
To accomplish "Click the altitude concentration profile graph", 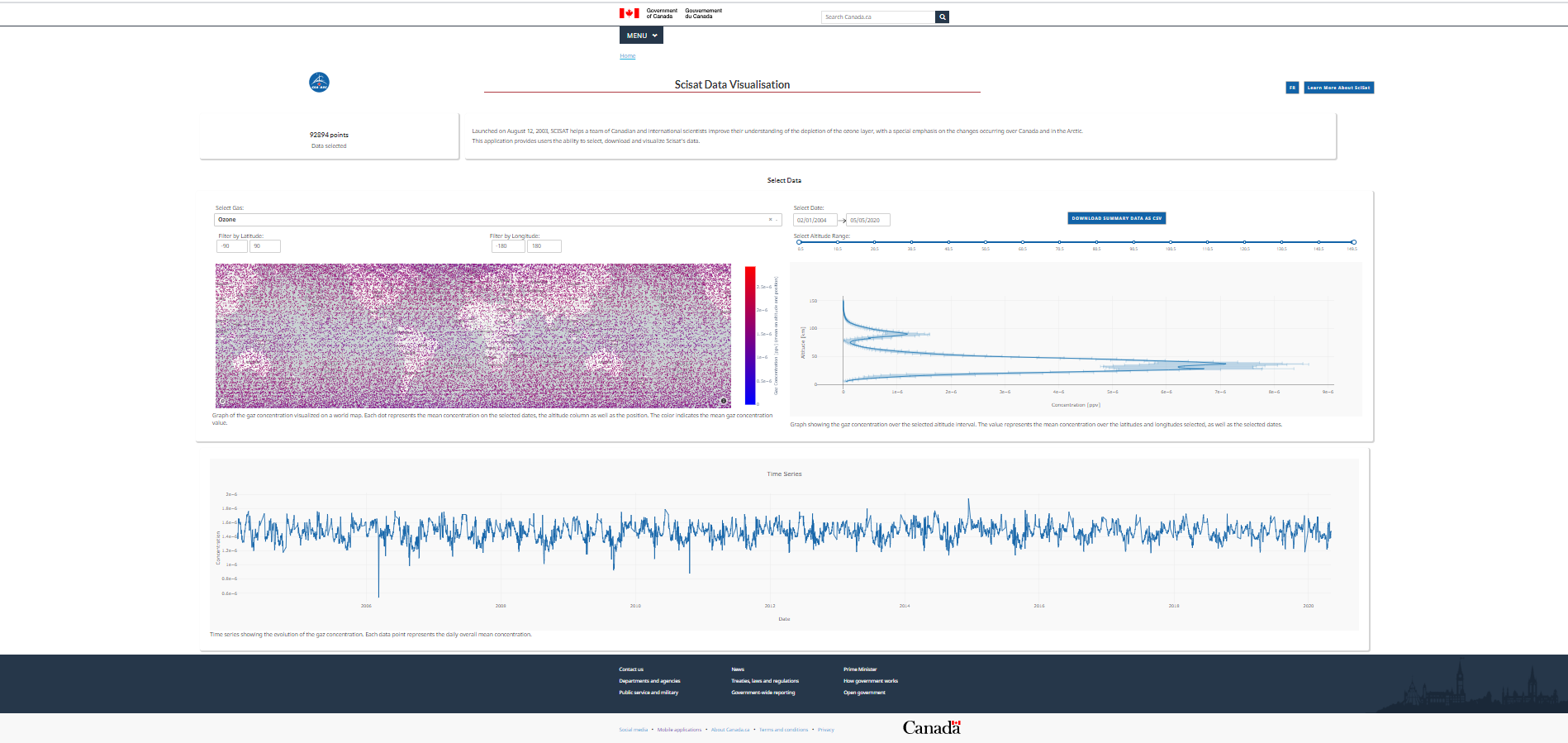I will tap(1076, 340).
